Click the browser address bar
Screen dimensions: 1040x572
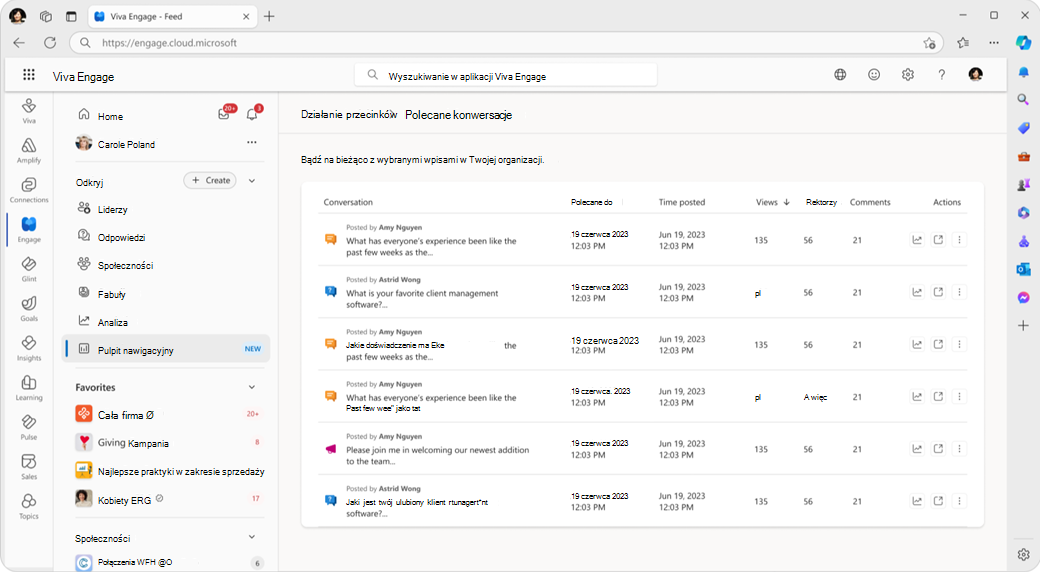coord(504,42)
